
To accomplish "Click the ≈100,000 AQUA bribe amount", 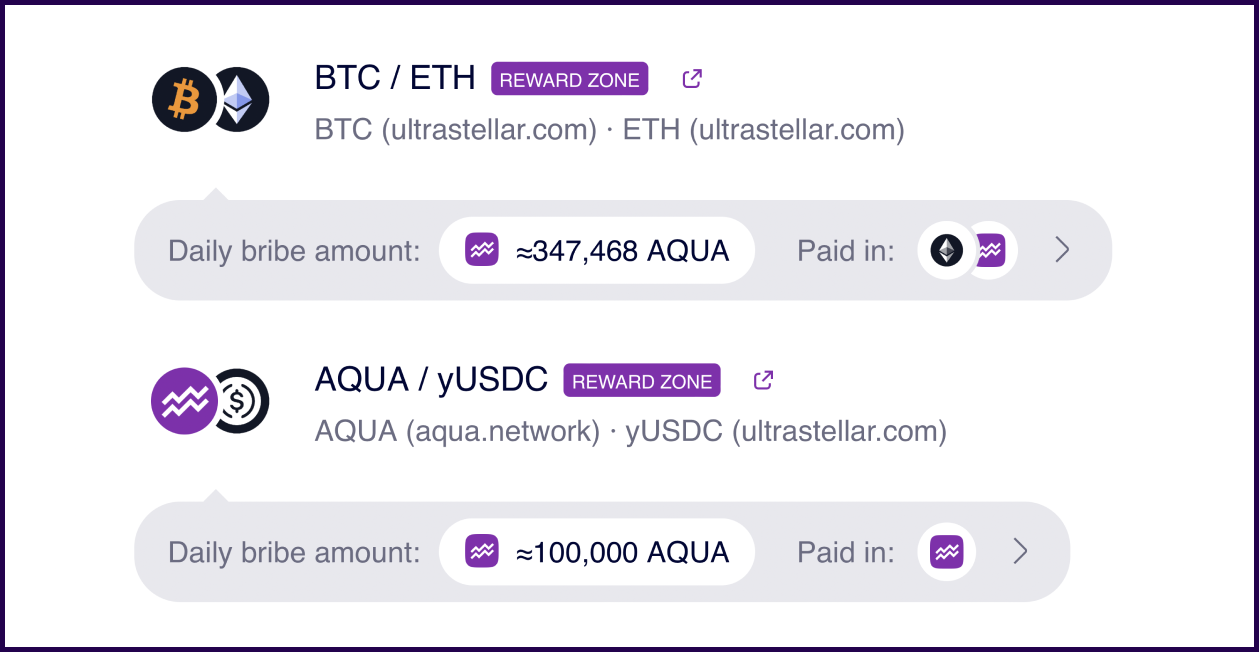I will pyautogui.click(x=622, y=552).
